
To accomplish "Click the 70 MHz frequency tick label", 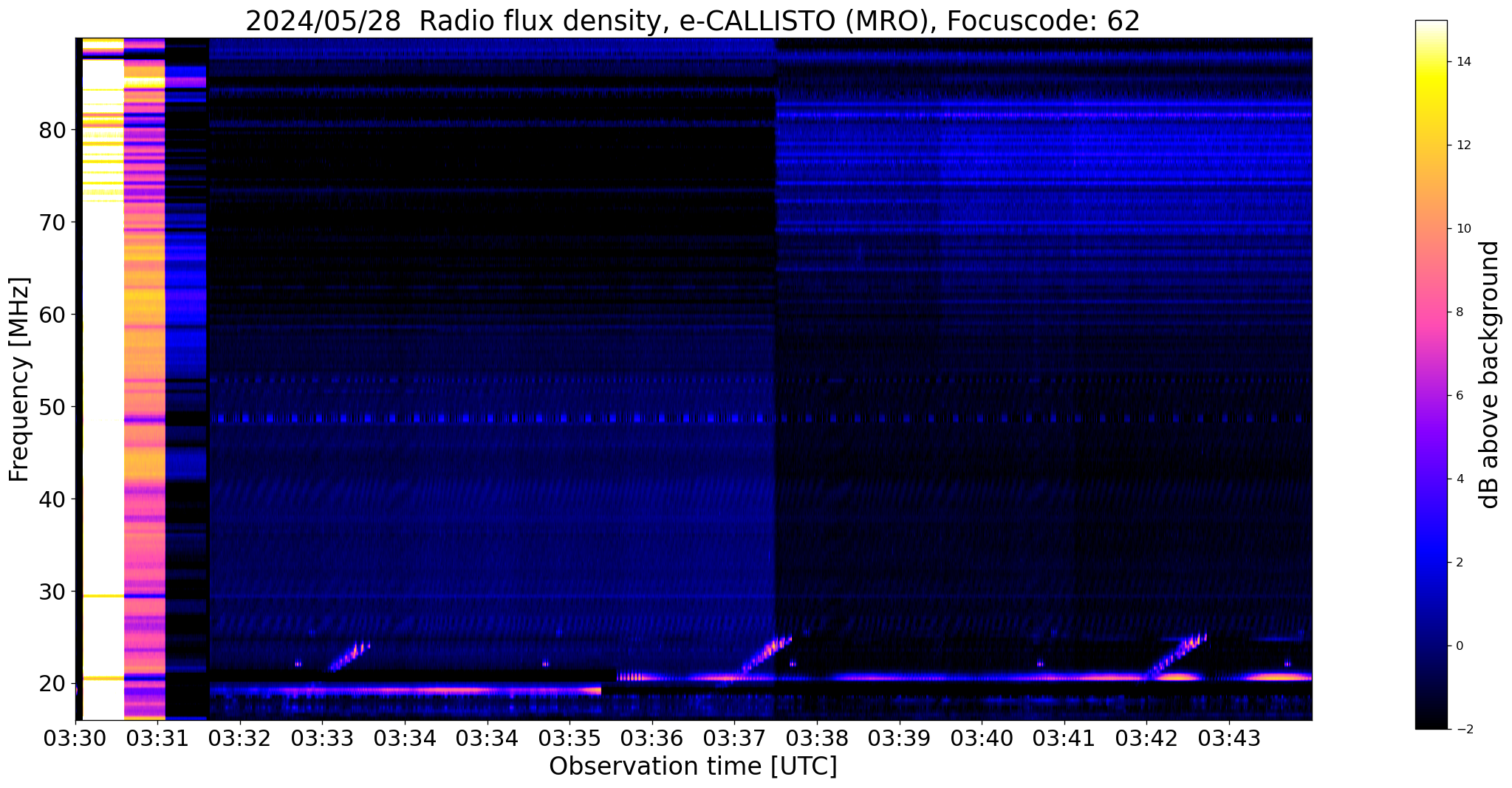I will 52,222.
